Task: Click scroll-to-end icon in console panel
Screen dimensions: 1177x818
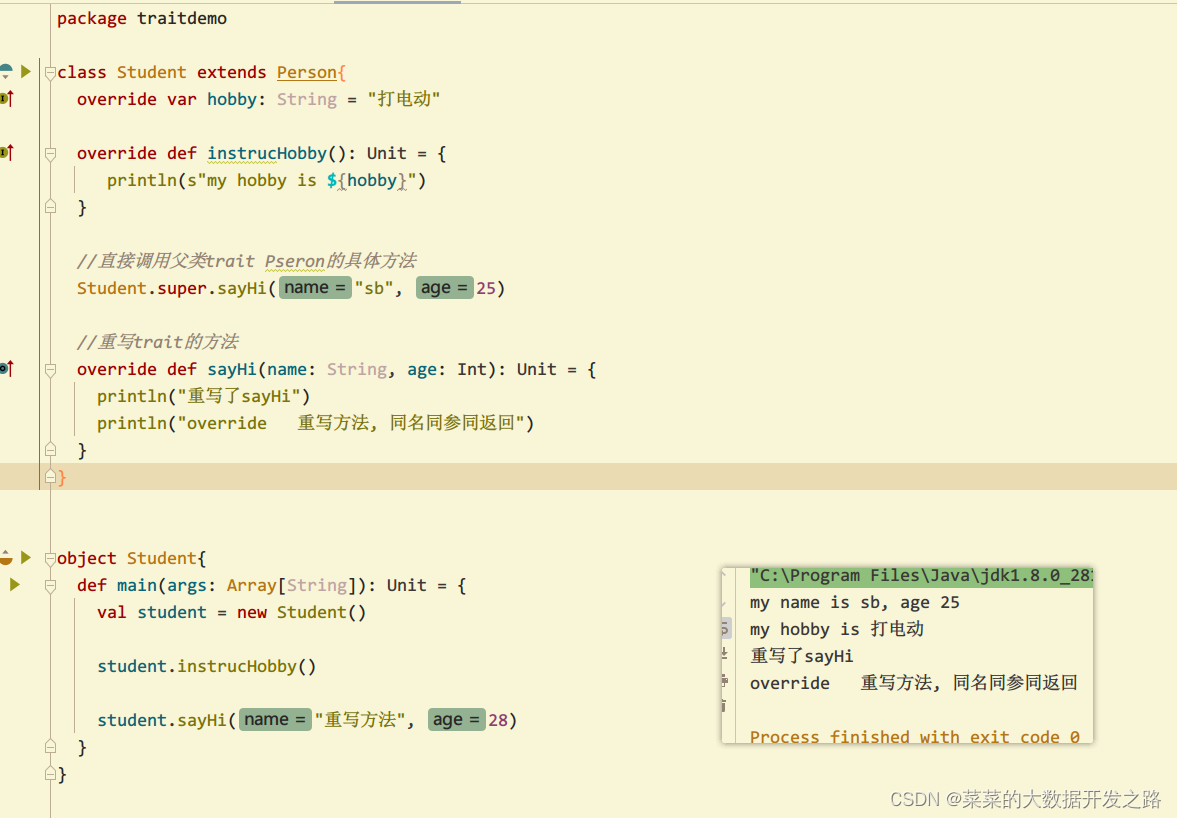Action: pos(724,653)
